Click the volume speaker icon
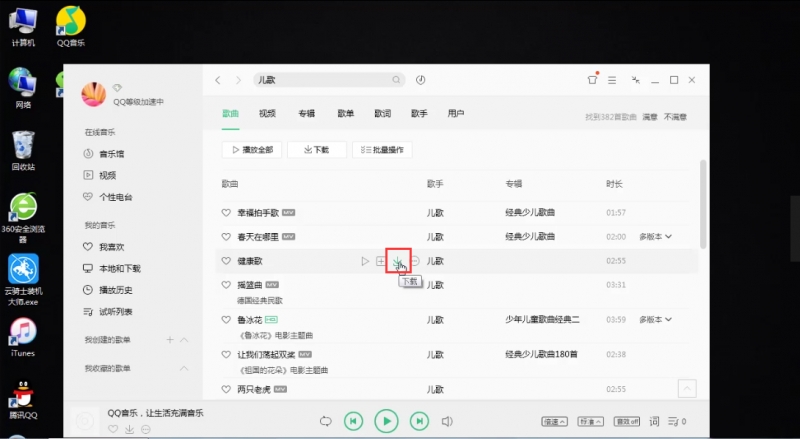 coord(447,422)
